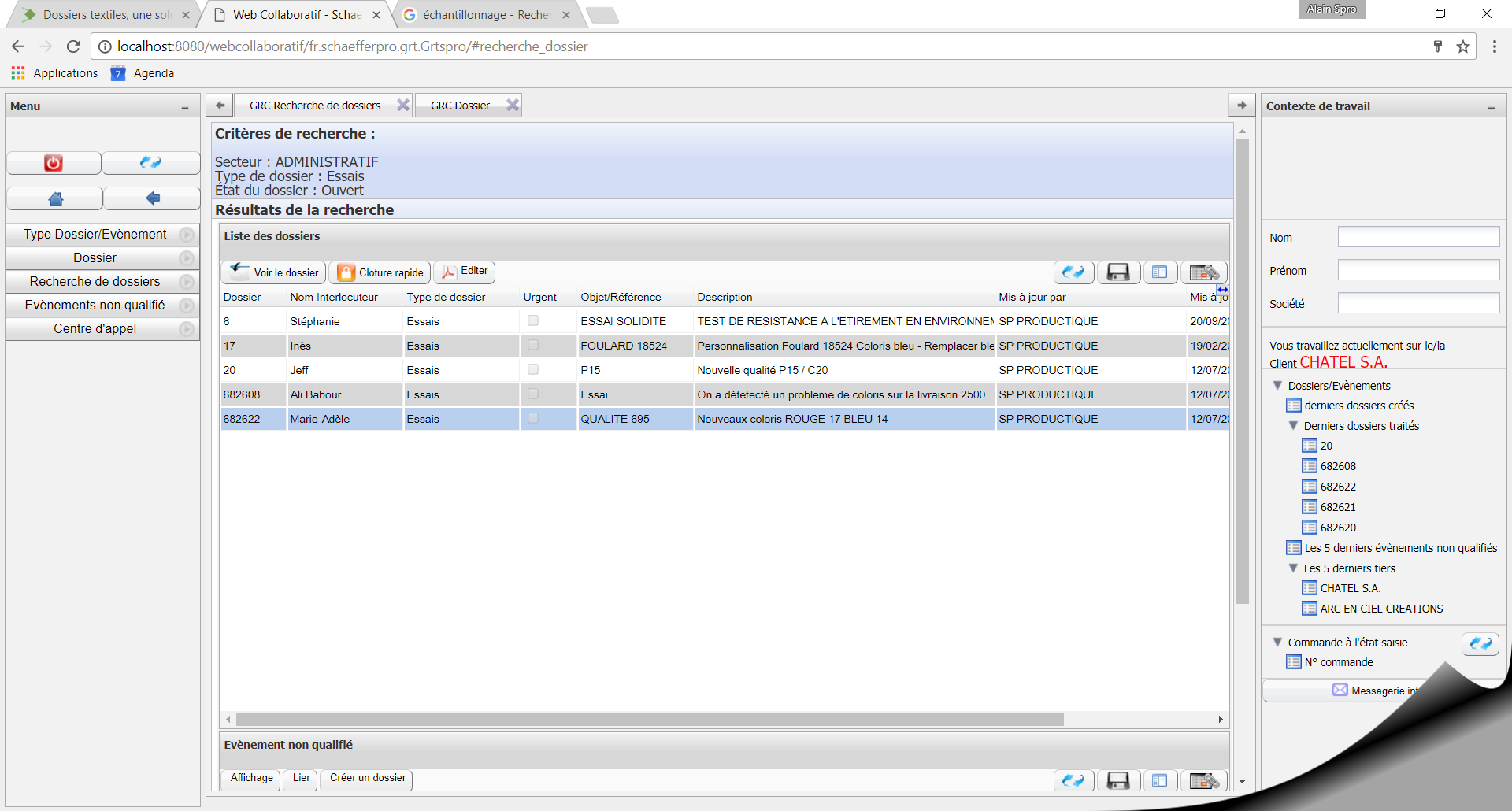
Task: Open the Recherche de dossiers menu item
Action: pos(94,281)
